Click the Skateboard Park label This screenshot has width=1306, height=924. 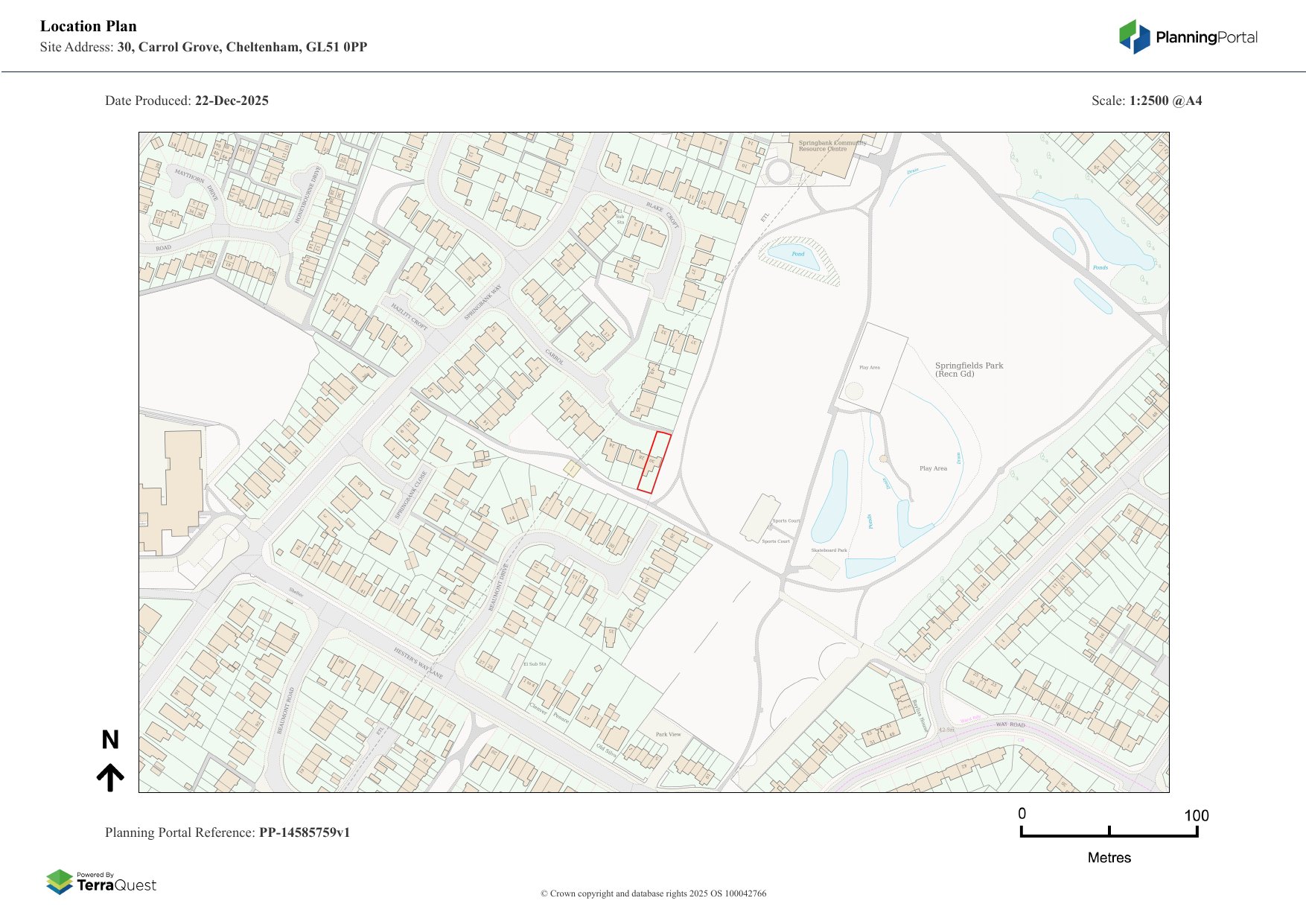pos(829,550)
